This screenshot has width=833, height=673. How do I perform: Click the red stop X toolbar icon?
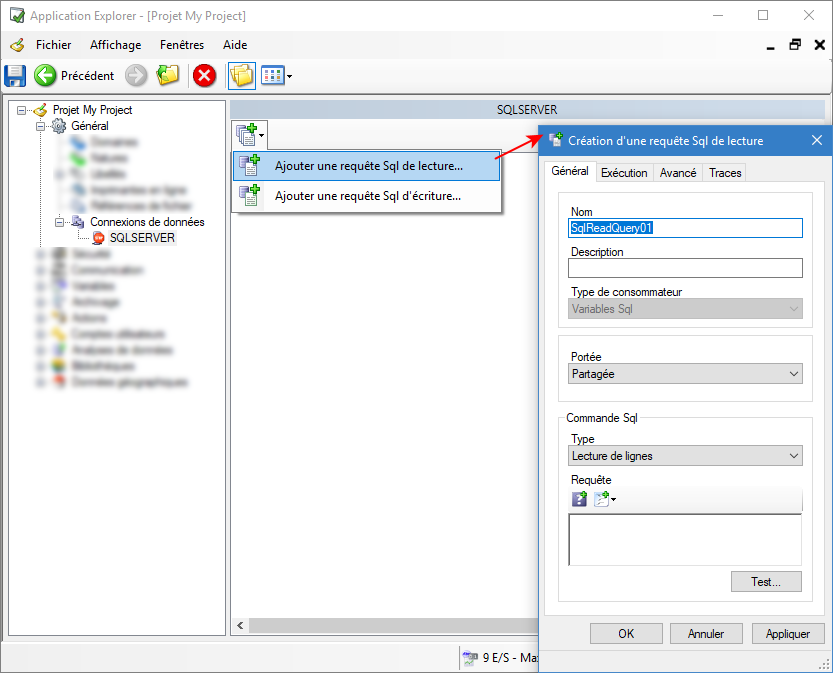pyautogui.click(x=204, y=75)
